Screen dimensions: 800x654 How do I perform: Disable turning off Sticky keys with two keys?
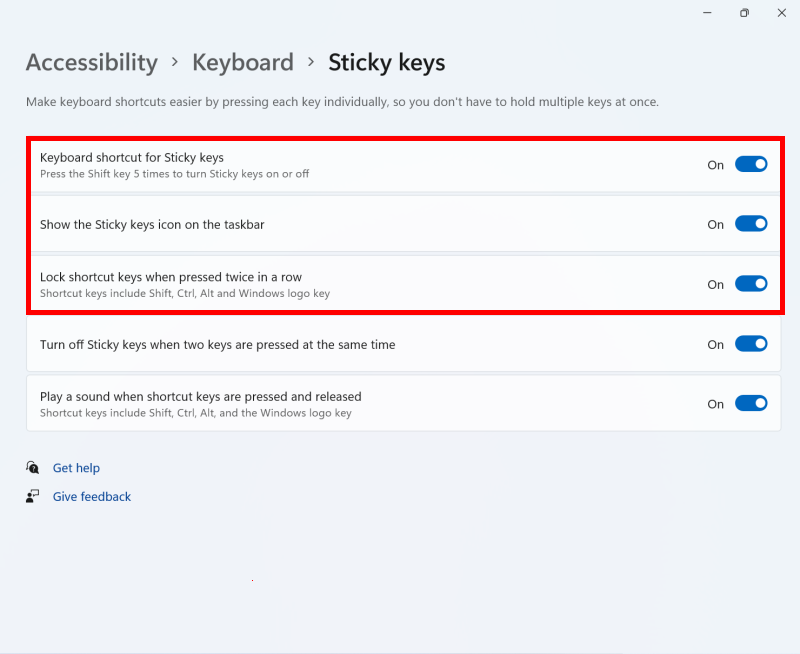pos(751,344)
